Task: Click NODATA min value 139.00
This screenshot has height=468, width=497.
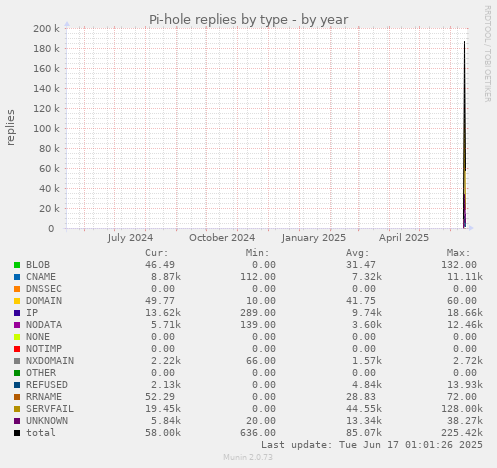Action: point(258,325)
